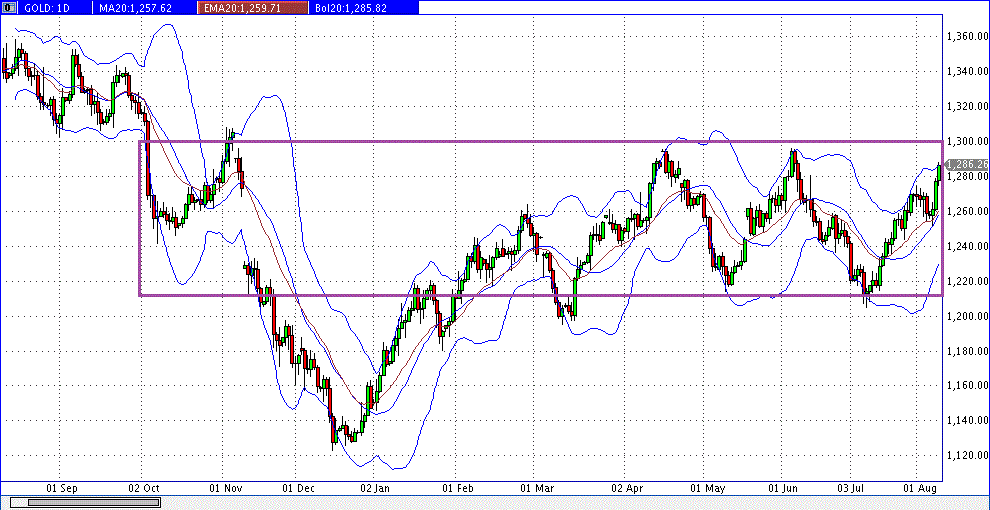Click the 02 Oct date label
Image resolution: width=990 pixels, height=510 pixels.
tap(143, 488)
